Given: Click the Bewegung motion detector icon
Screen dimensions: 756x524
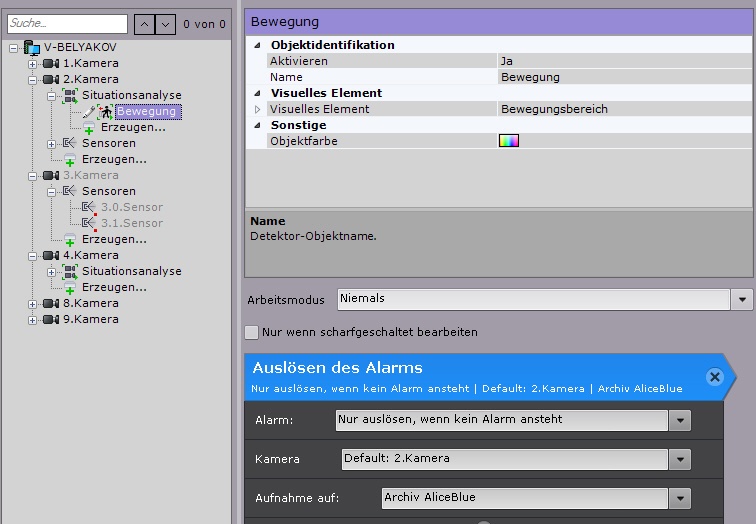Looking at the screenshot, I should coord(104,111).
